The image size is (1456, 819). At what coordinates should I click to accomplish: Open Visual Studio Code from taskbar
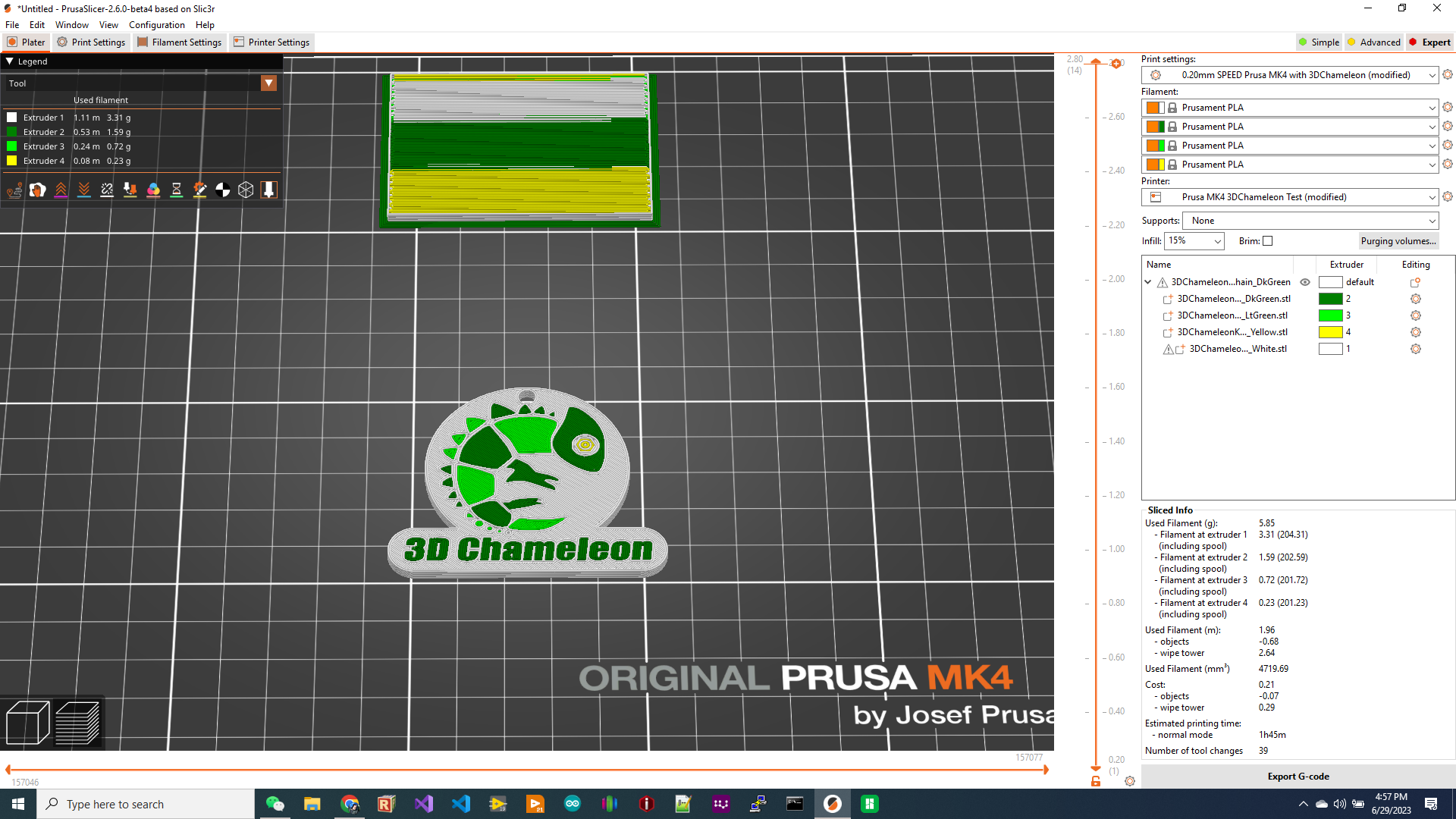coord(460,804)
